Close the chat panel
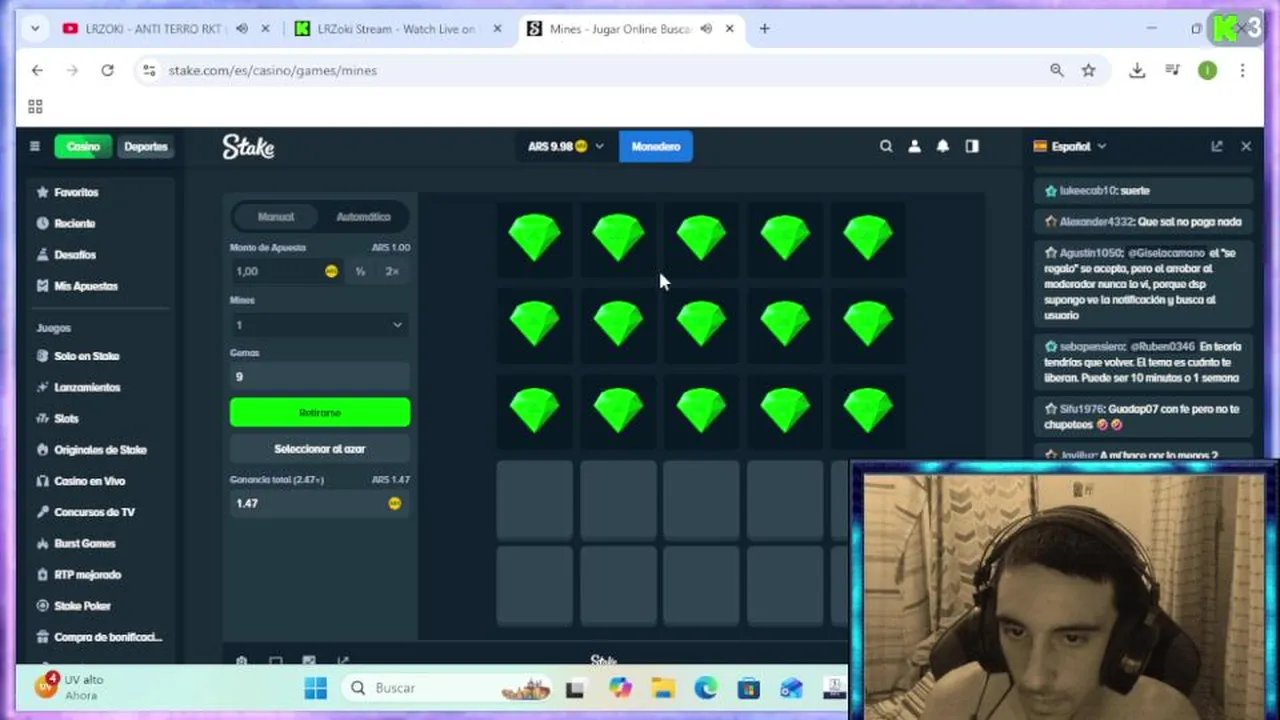 (x=1246, y=146)
